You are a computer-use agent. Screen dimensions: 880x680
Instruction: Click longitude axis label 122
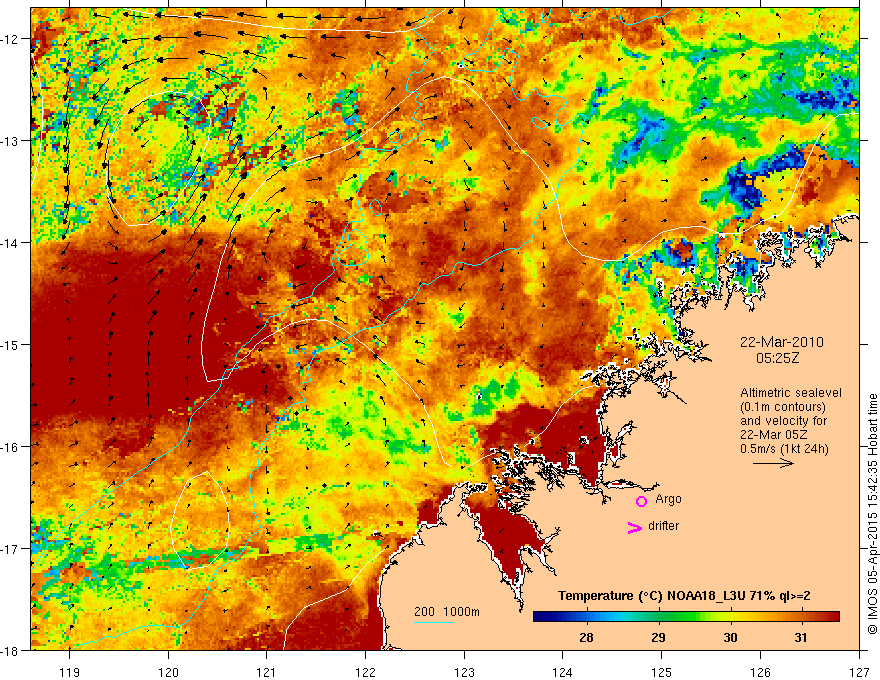365,672
